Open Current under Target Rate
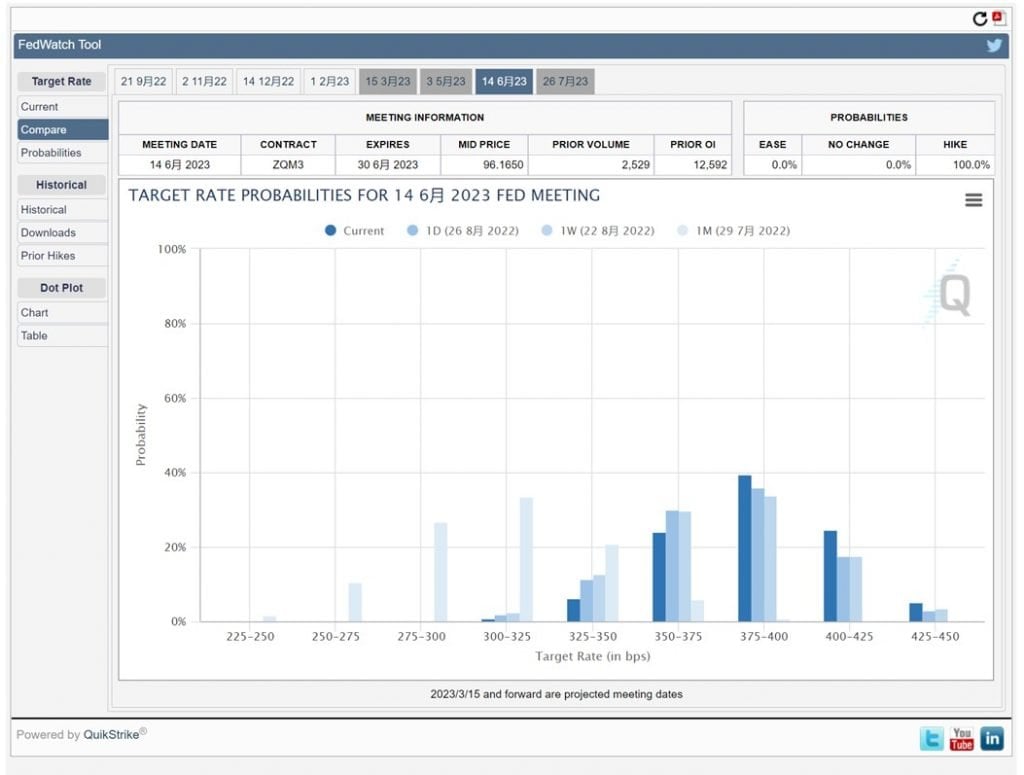1024x775 pixels. tap(63, 106)
